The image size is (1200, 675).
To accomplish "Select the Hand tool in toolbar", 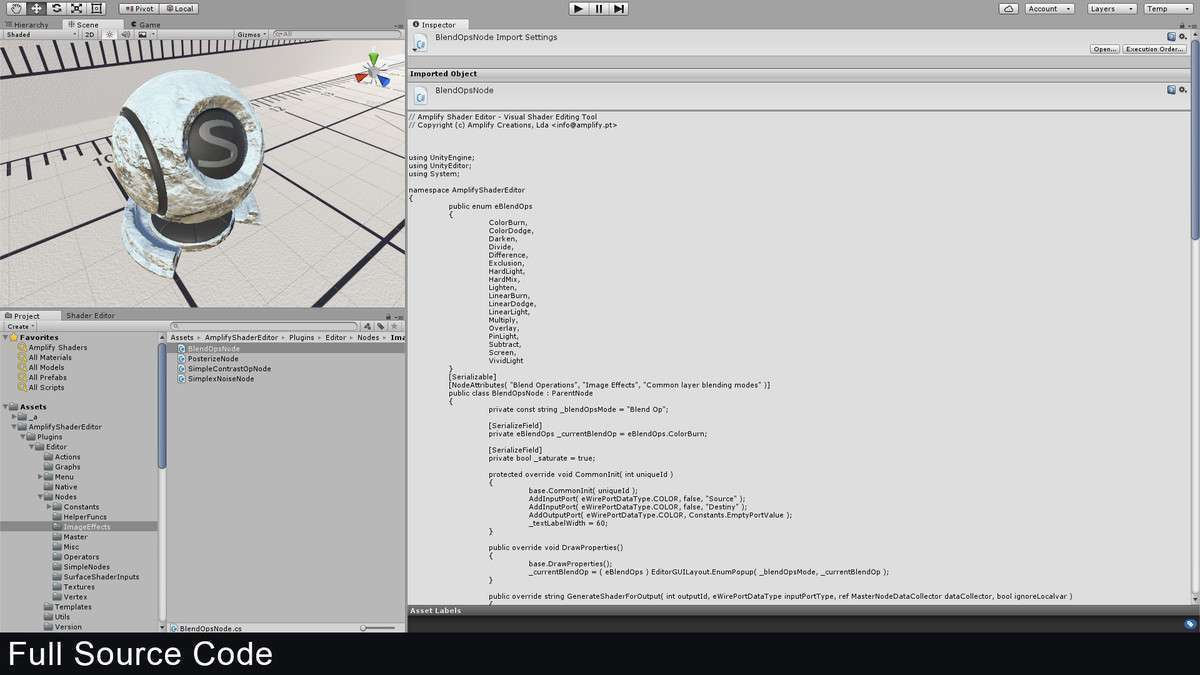I will 14,8.
